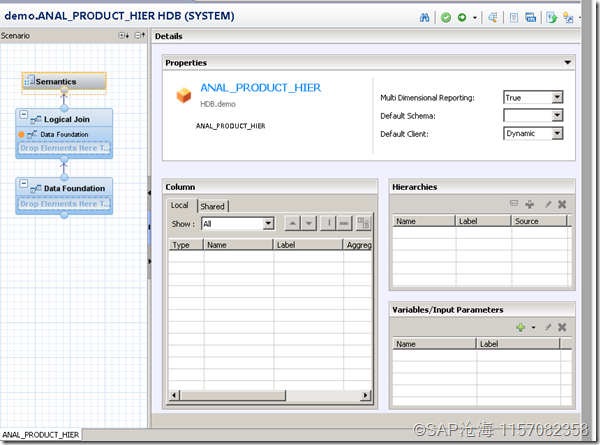Click Variables Name column header
600x445 pixels.
click(x=434, y=344)
